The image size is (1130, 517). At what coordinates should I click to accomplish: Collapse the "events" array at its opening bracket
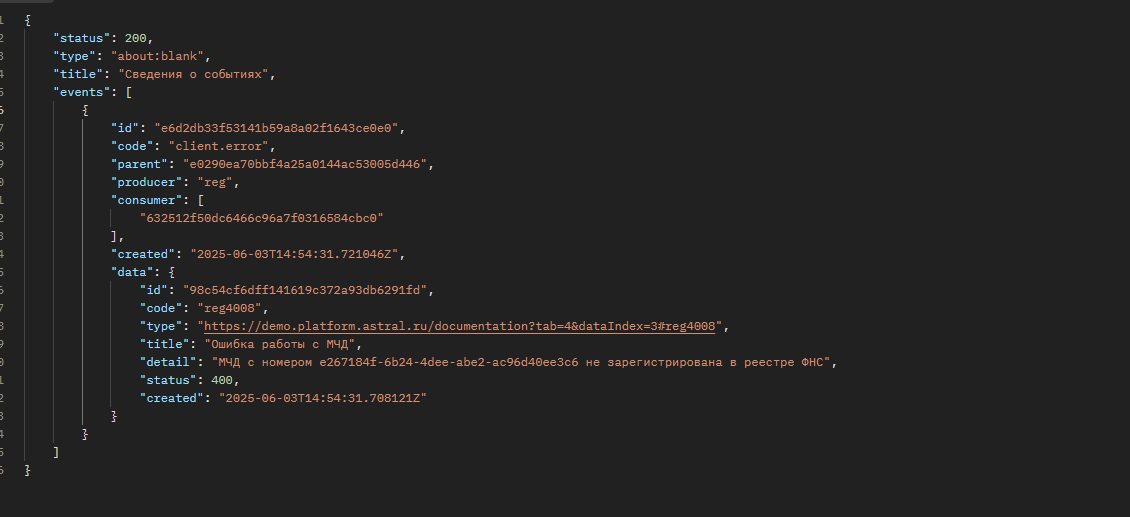129,92
